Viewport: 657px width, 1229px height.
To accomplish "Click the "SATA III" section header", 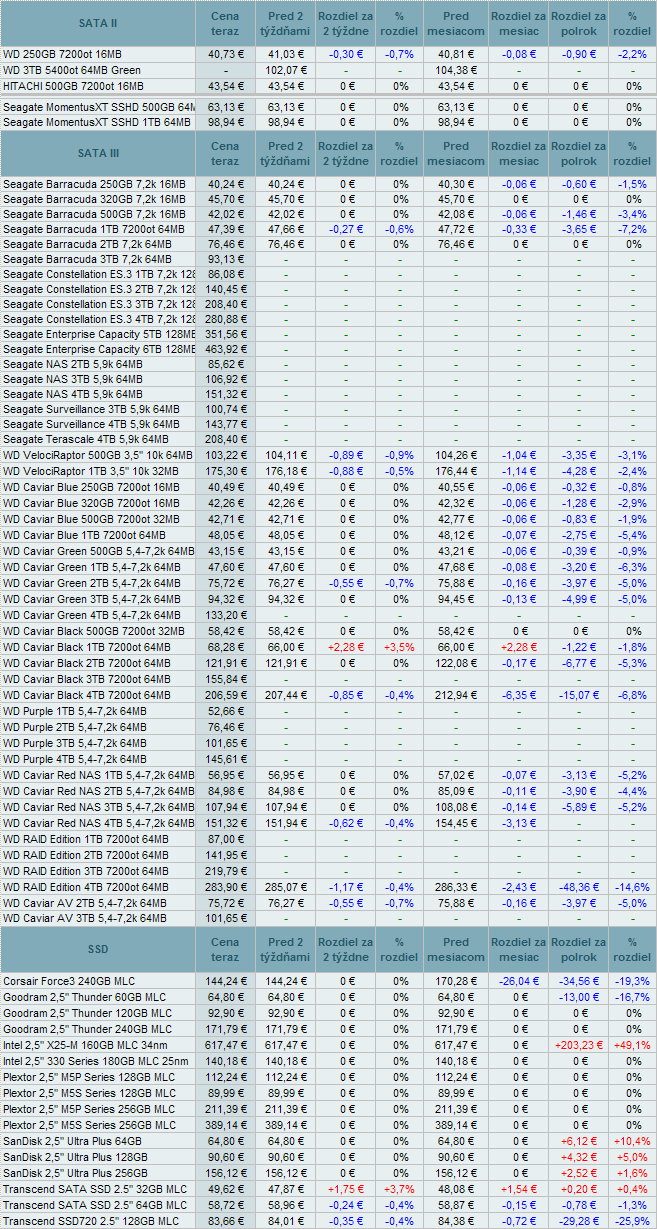I will coord(97,153).
